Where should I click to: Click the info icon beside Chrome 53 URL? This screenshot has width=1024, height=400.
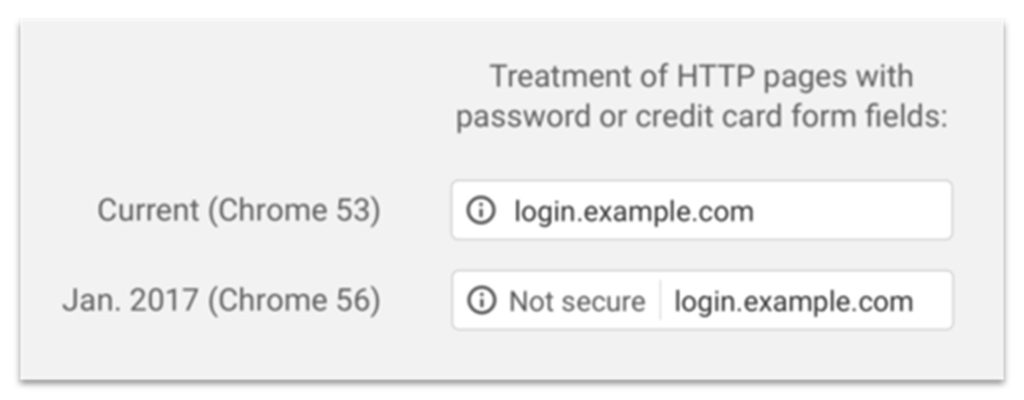pos(481,211)
